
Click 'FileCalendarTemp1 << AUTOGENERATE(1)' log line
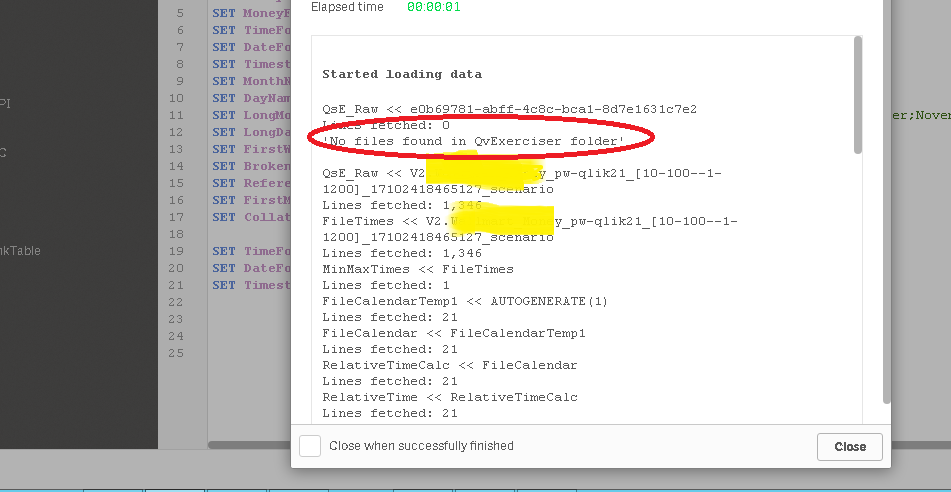pyautogui.click(x=465, y=301)
